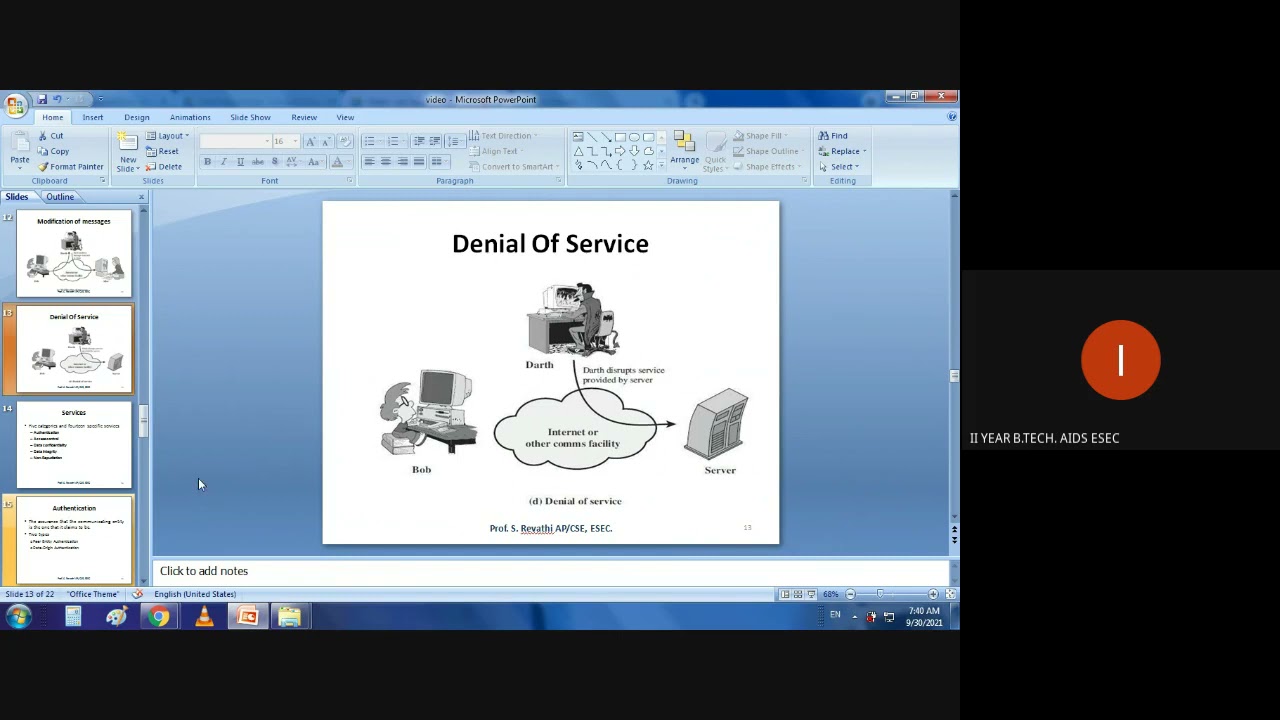The width and height of the screenshot is (1280, 720).
Task: Toggle strikethrough formatting
Action: tap(257, 162)
